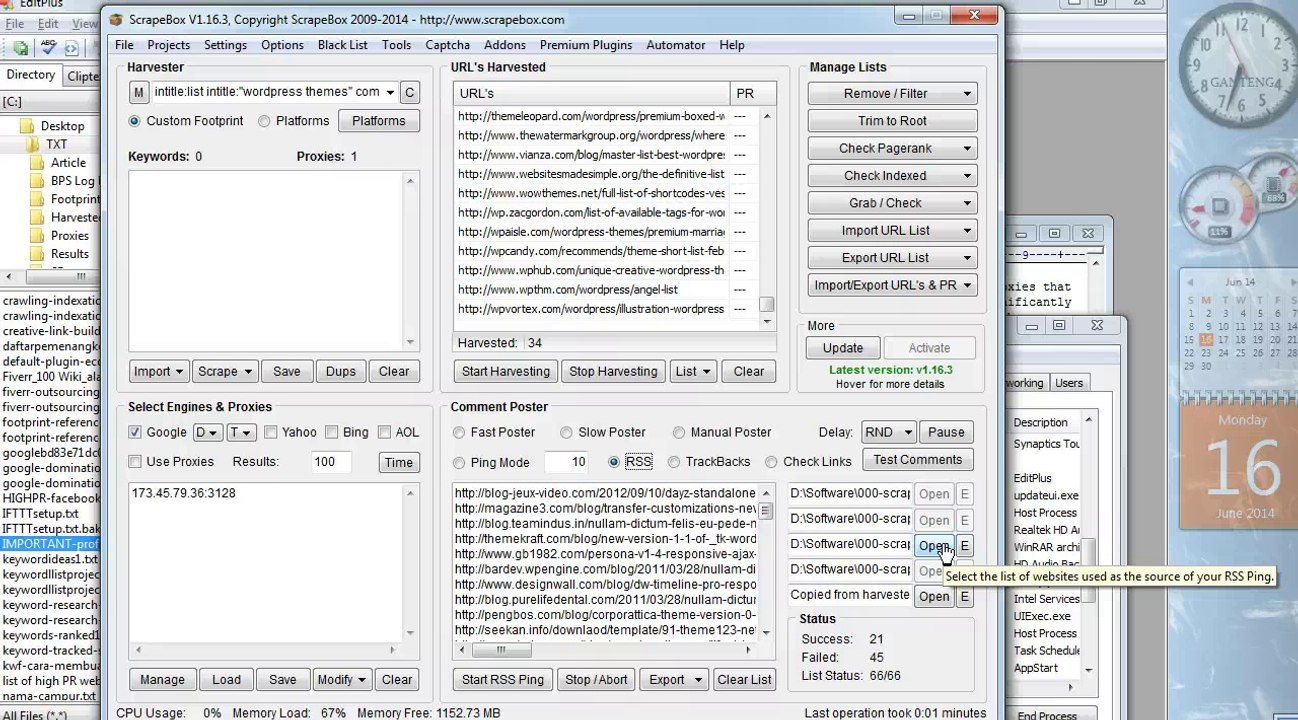This screenshot has height=720, width=1298.
Task: Open the Black List menu
Action: pos(342,45)
